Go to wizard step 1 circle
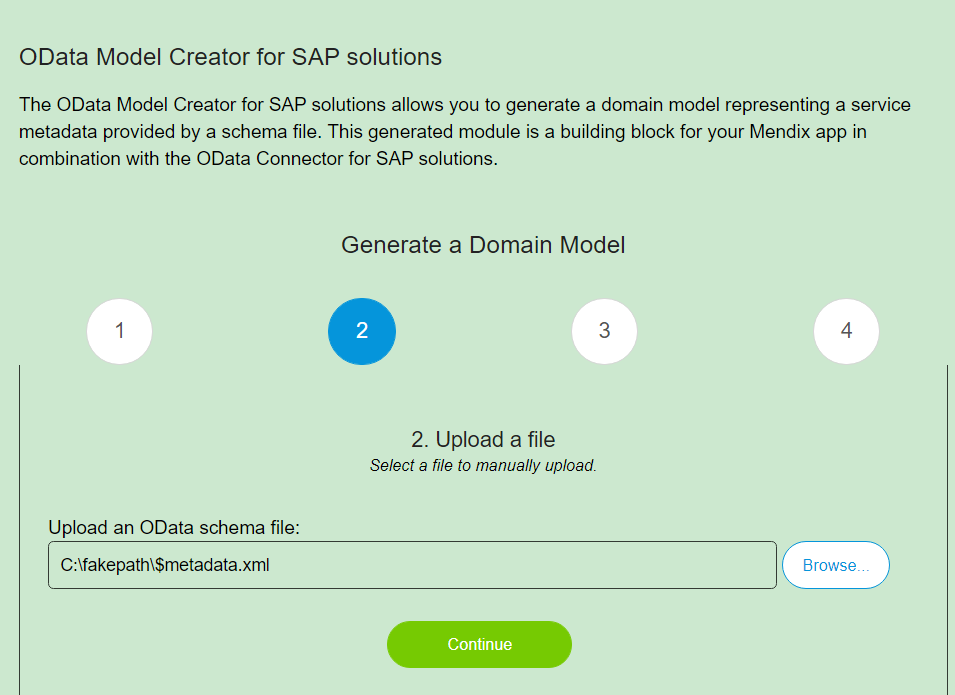 (119, 331)
